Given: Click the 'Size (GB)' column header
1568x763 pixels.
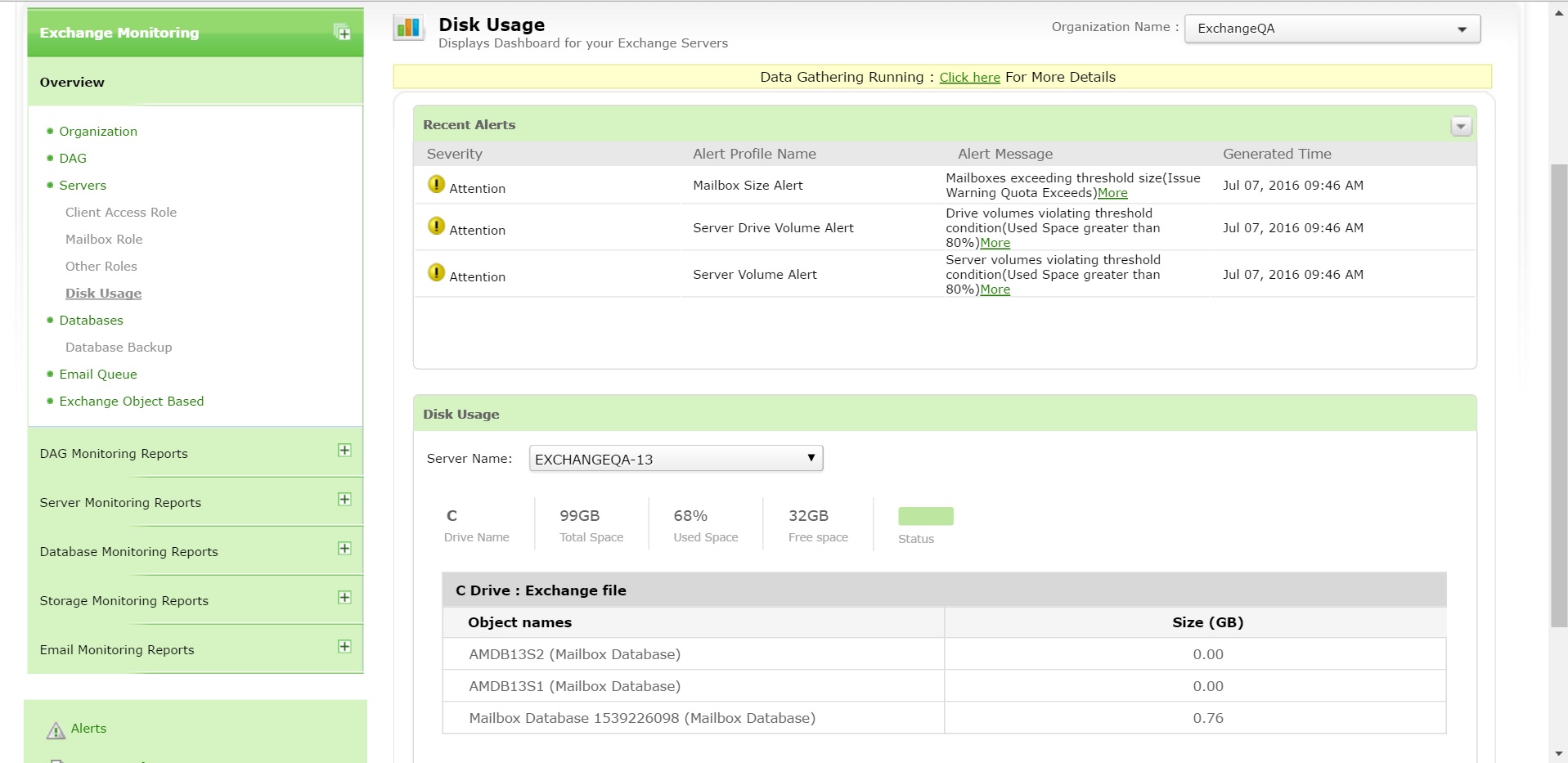Looking at the screenshot, I should (x=1207, y=622).
